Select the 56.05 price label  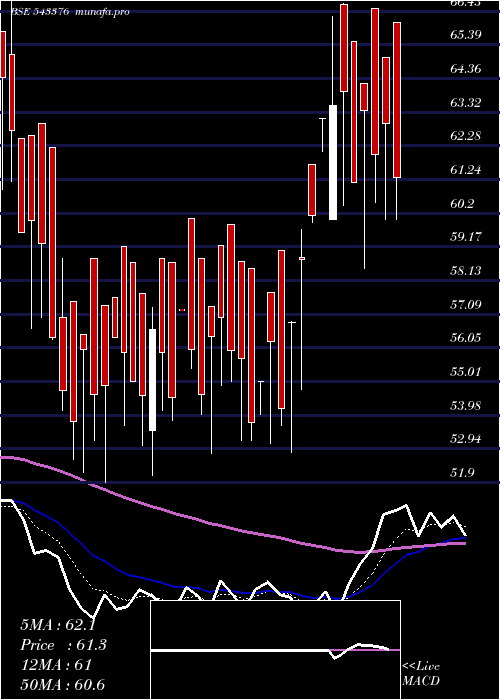click(466, 338)
